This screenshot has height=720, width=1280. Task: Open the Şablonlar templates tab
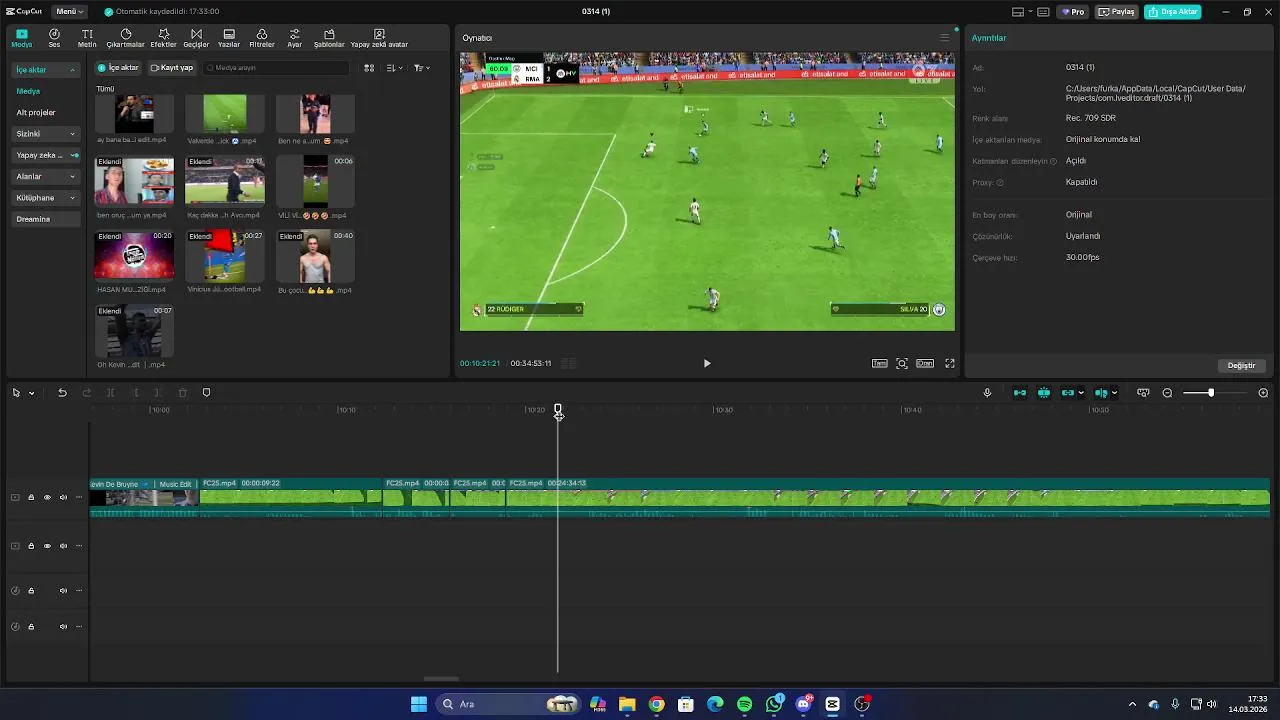(329, 38)
